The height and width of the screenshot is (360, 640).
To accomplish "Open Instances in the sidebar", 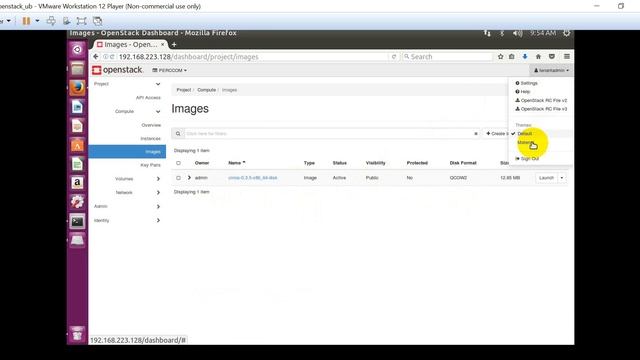I will [151, 139].
